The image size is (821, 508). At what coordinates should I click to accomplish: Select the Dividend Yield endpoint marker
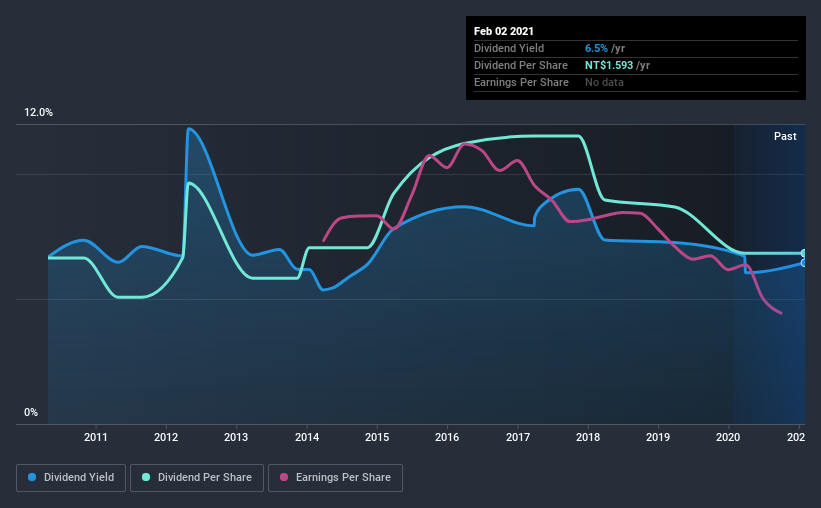pyautogui.click(x=803, y=263)
